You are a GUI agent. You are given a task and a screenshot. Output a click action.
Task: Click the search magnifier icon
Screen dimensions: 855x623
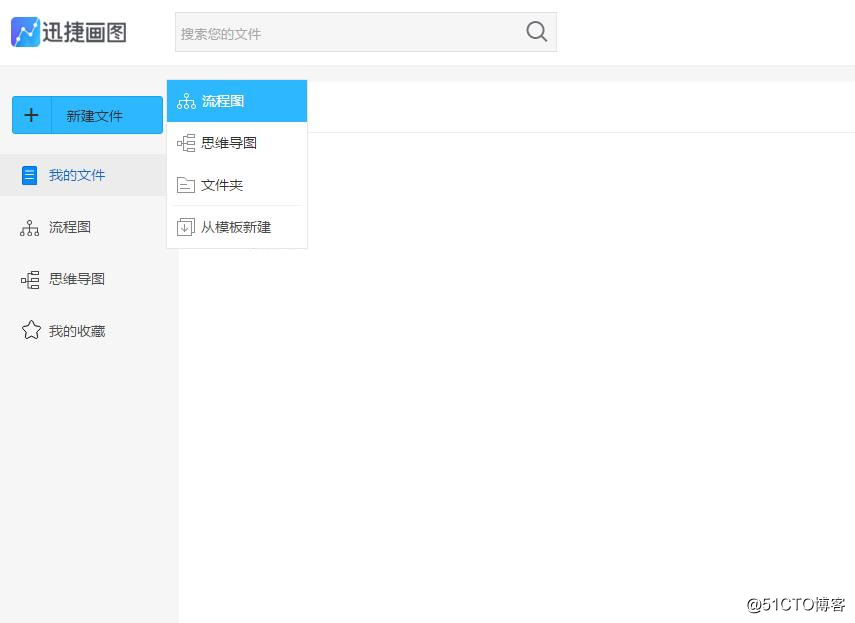coord(537,32)
